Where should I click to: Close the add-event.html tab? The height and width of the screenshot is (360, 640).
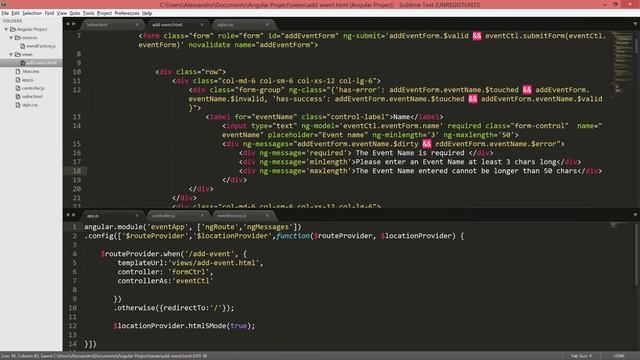coord(202,24)
